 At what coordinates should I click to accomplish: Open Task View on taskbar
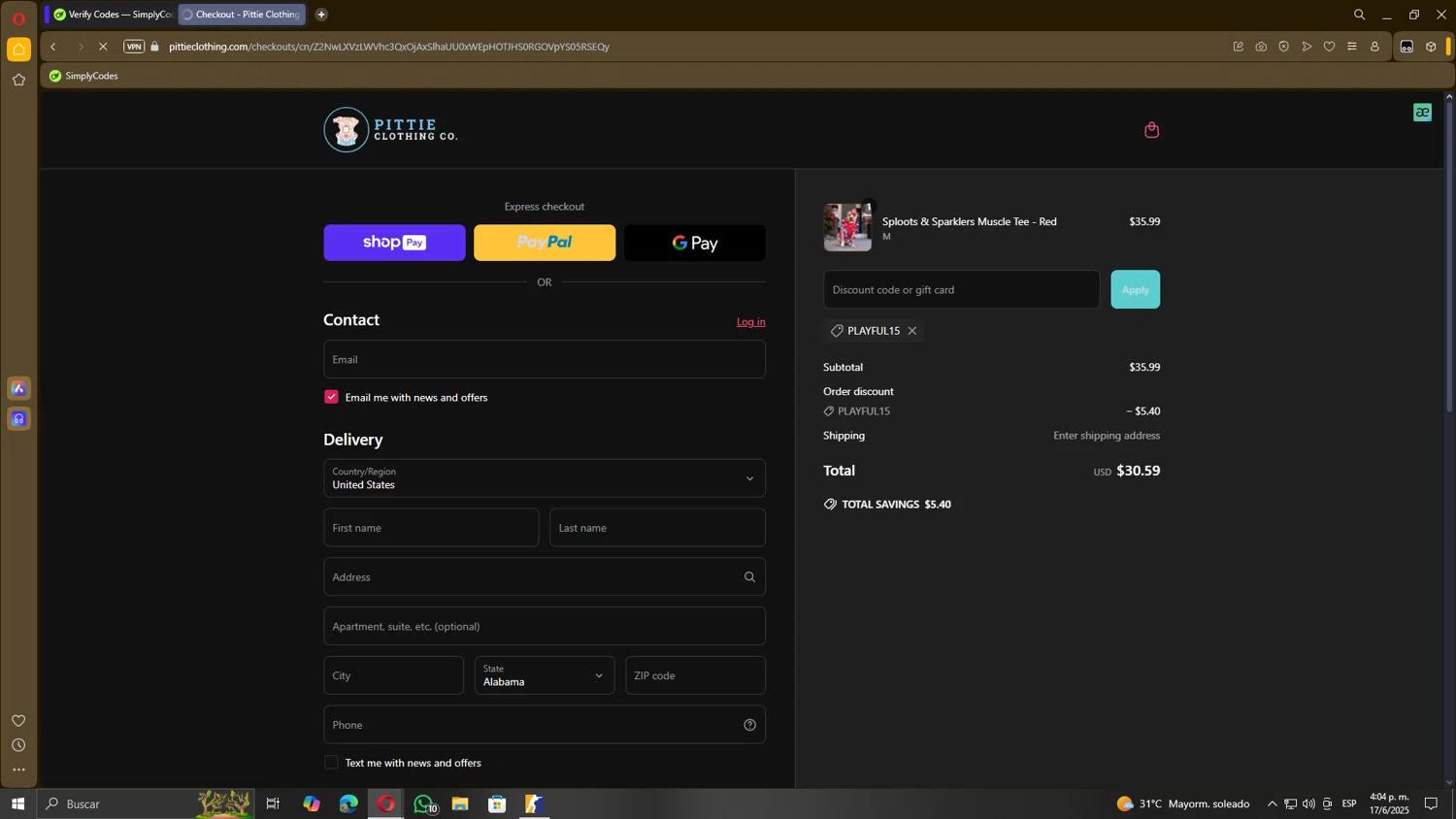pyautogui.click(x=273, y=803)
